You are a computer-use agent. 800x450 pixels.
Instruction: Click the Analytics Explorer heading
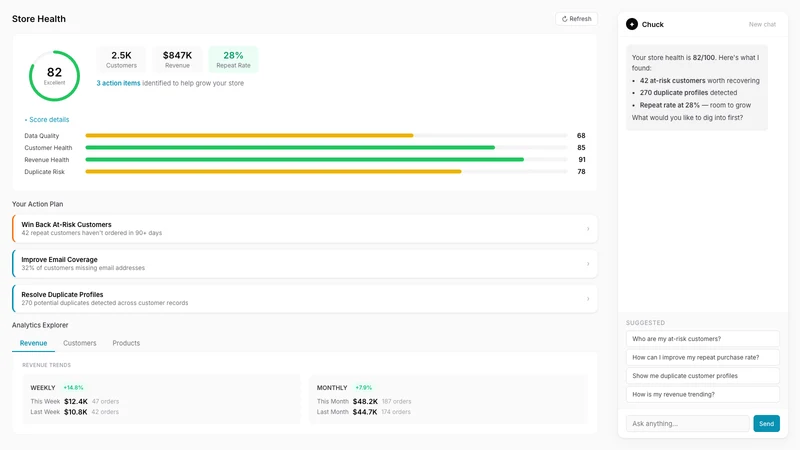click(x=40, y=325)
